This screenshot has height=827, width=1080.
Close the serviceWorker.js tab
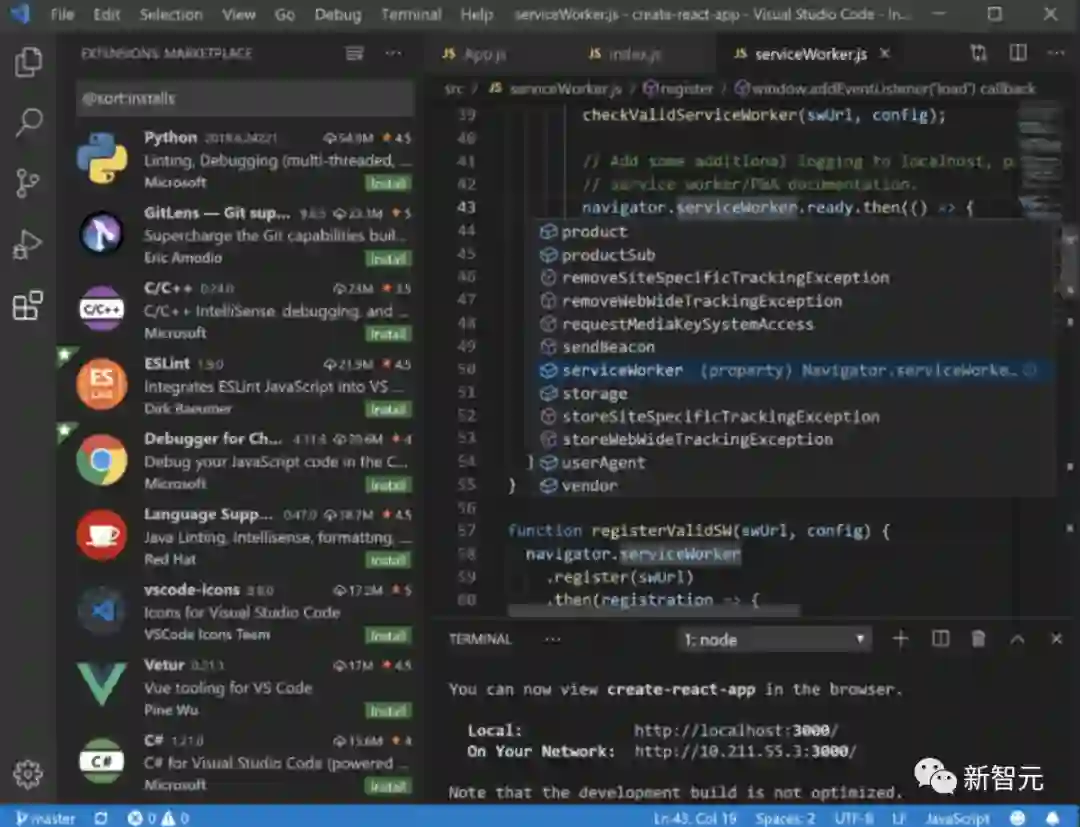pyautogui.click(x=885, y=53)
